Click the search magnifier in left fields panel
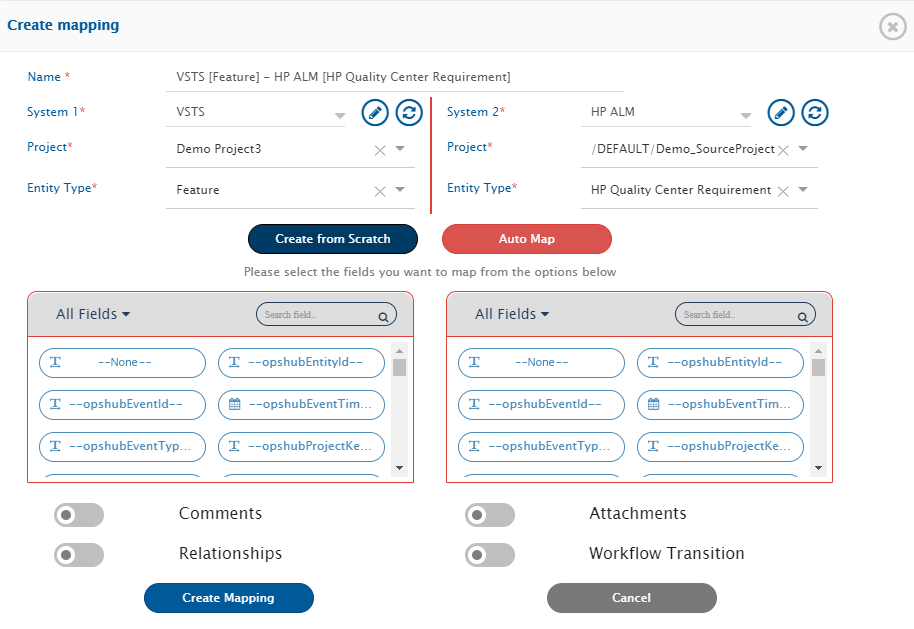The image size is (914, 629). [383, 317]
